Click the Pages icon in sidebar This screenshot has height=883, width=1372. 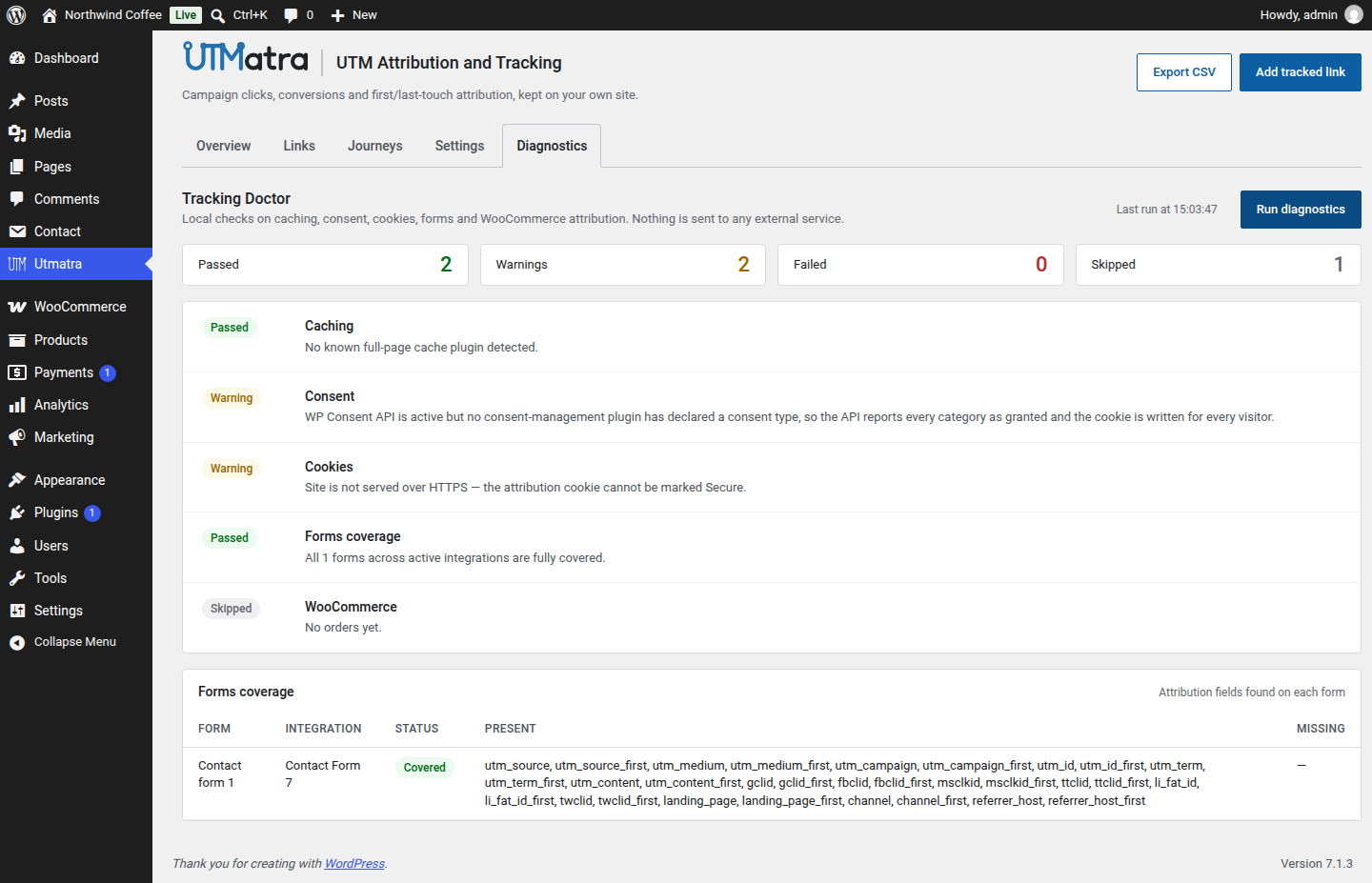coord(17,167)
